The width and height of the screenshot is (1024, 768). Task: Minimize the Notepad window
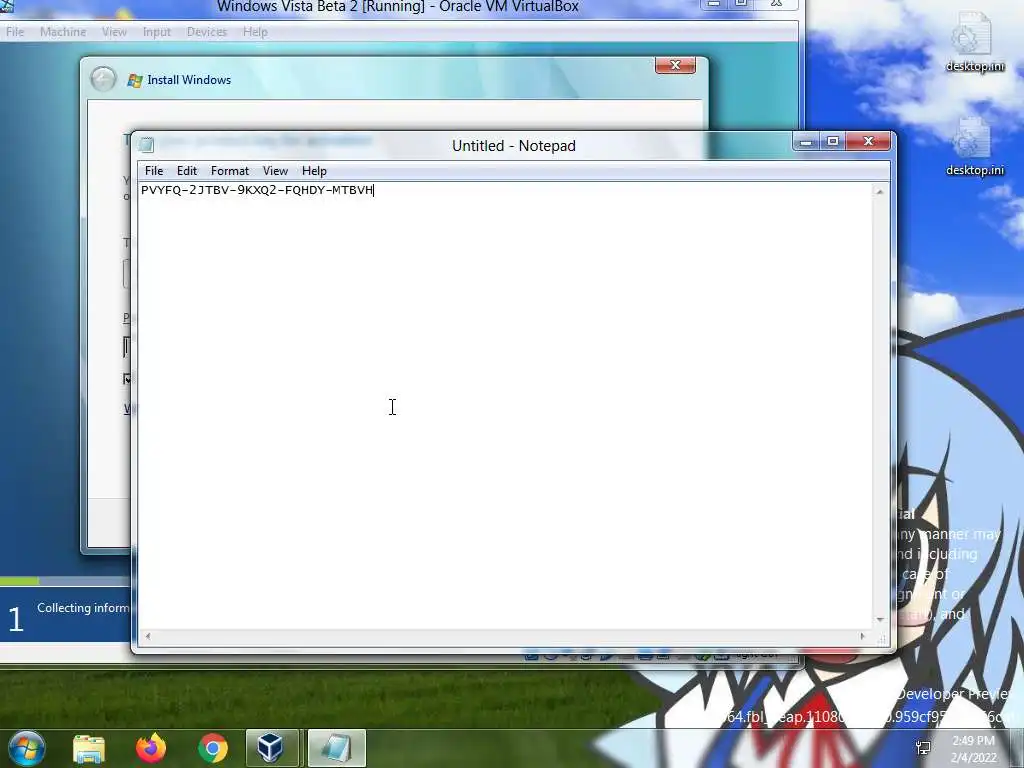[806, 141]
